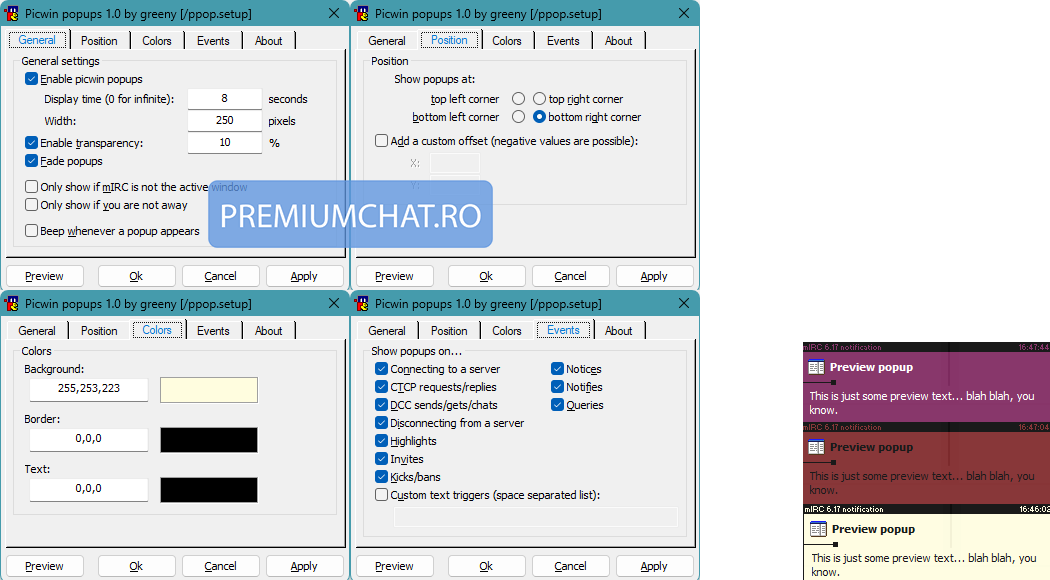Viewport: 1050px width, 580px height.
Task: Enable Beep whenever a popup appears
Action: (31, 231)
